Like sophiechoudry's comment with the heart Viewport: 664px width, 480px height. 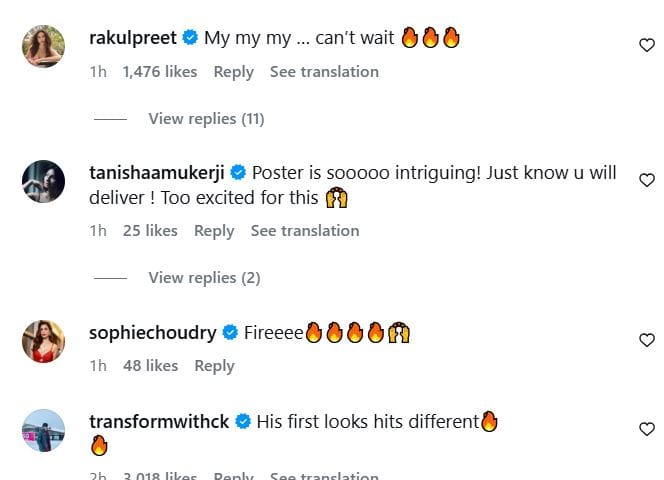pyautogui.click(x=646, y=340)
